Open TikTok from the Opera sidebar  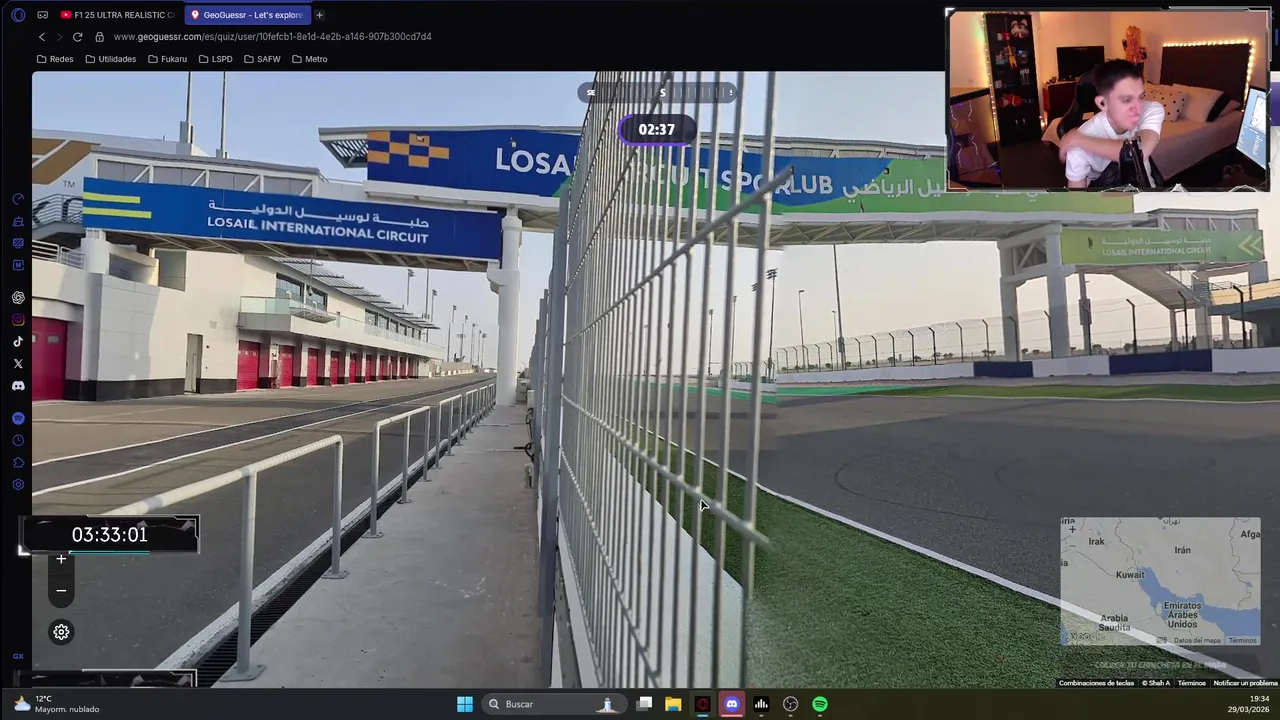(18, 342)
